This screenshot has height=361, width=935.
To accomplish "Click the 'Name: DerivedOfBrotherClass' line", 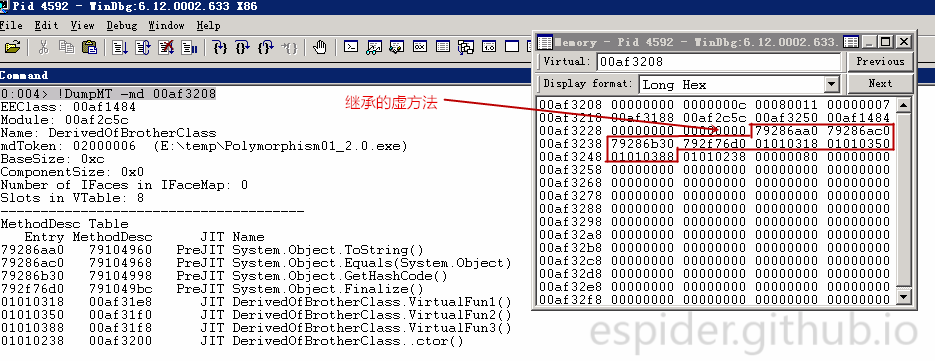I will tap(108, 134).
